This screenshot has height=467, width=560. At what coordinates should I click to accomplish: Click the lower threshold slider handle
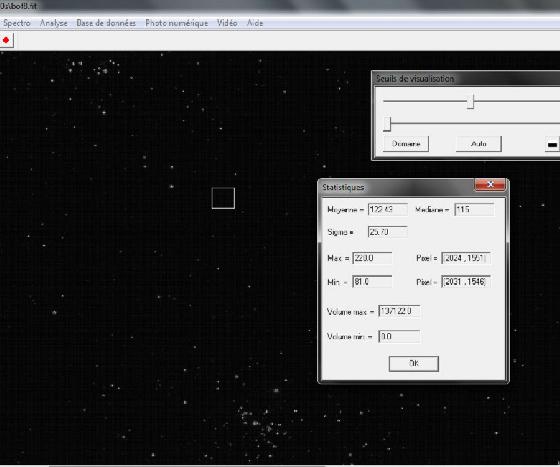point(387,124)
